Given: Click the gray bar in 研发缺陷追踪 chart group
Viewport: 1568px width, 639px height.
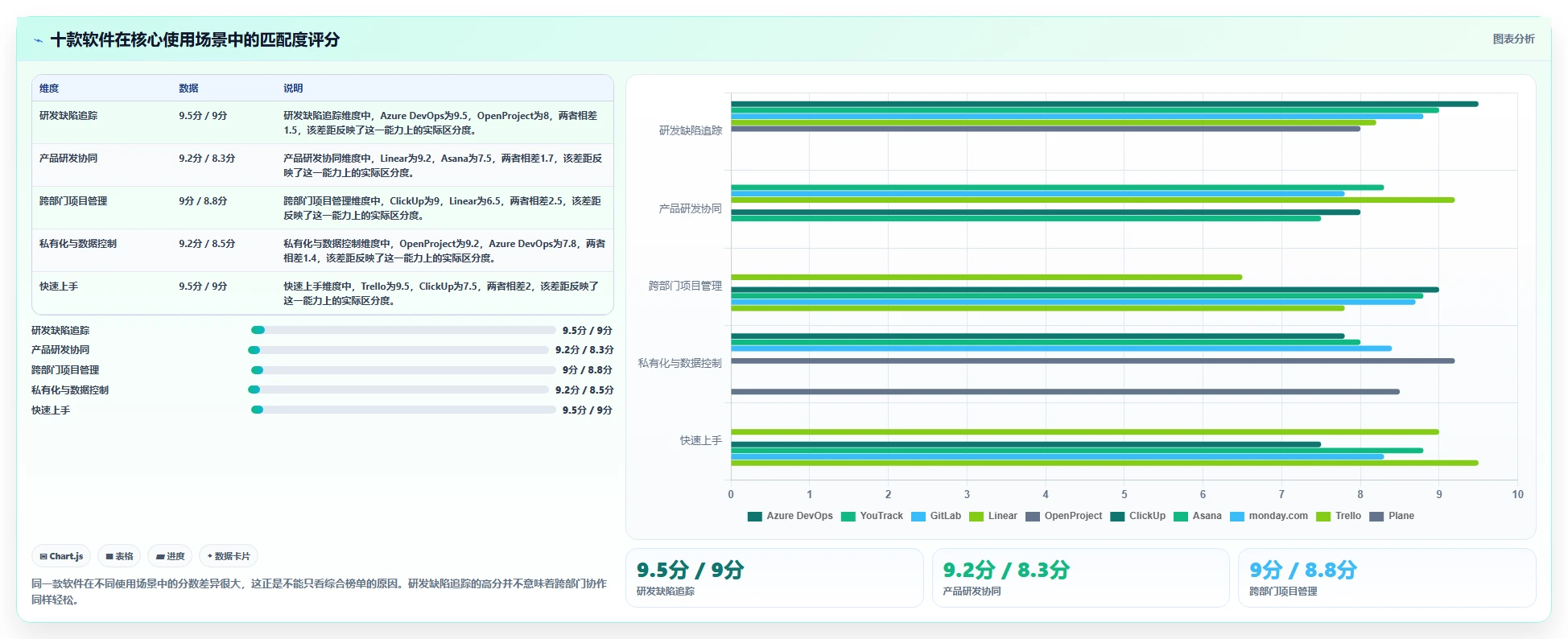Looking at the screenshot, I should click(1046, 129).
